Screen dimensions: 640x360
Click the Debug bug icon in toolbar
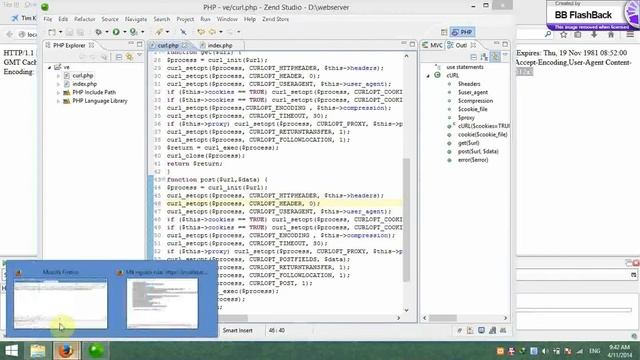click(x=98, y=32)
